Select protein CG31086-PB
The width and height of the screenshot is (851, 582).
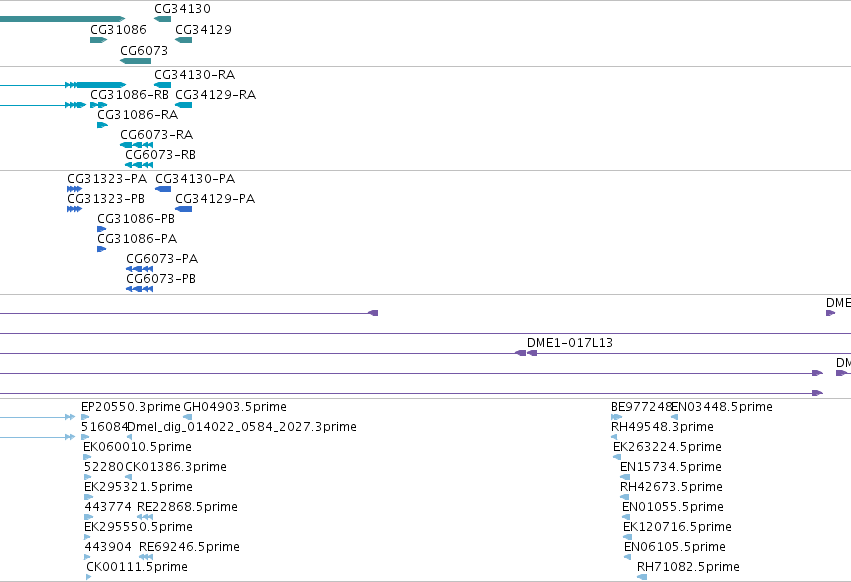click(x=101, y=229)
